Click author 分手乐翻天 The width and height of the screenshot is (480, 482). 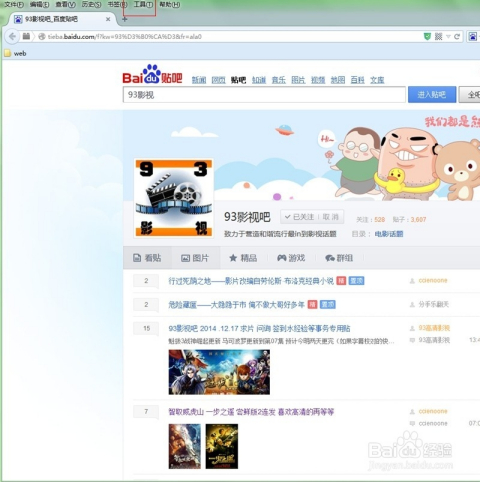pos(434,304)
